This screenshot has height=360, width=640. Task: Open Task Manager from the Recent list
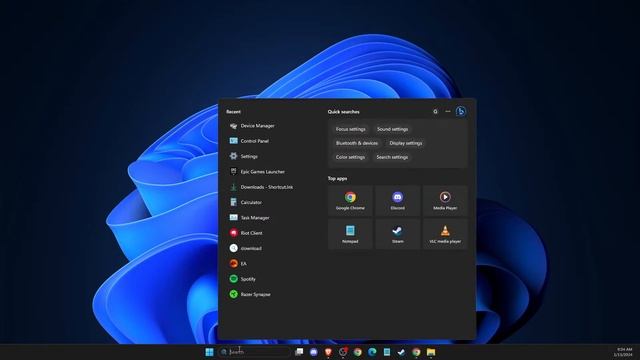click(x=250, y=218)
